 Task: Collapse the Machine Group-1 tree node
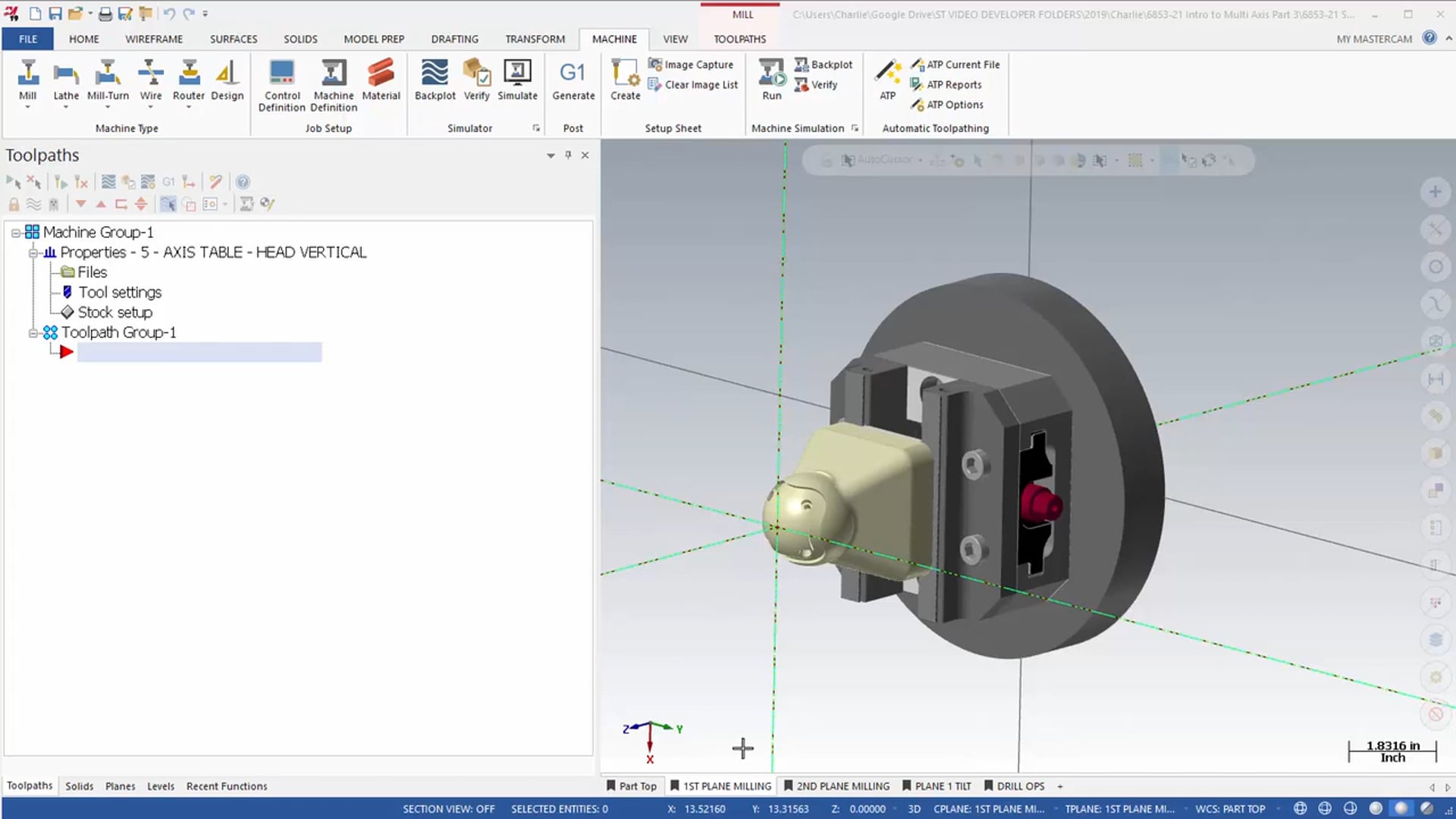click(x=14, y=232)
